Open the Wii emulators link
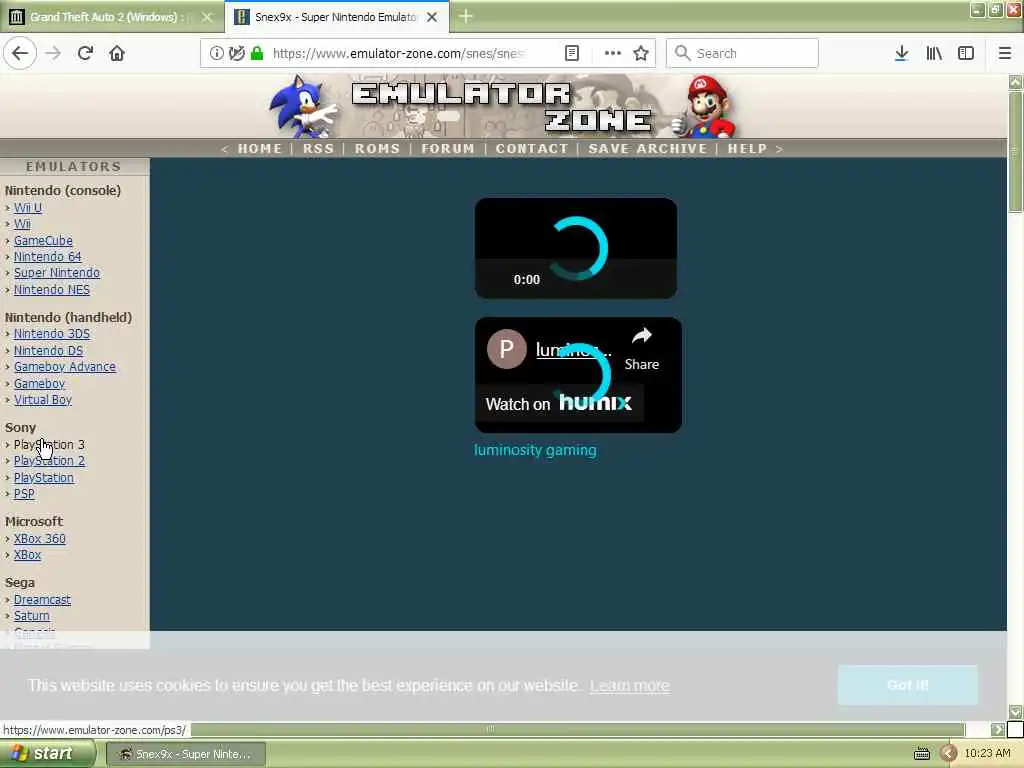The width and height of the screenshot is (1024, 768). 22,224
